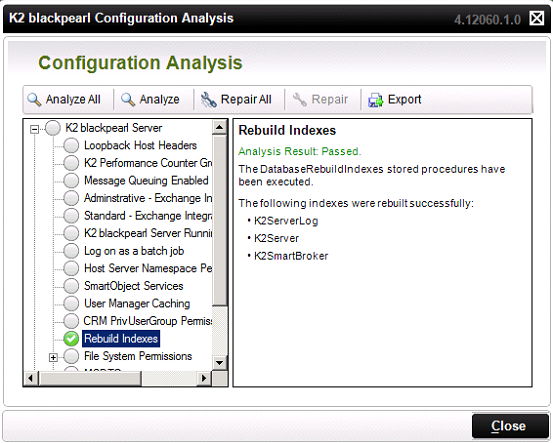Click status circle beside Standard - Exchange Integration
Viewport: 553px width, 443px height.
point(71,216)
